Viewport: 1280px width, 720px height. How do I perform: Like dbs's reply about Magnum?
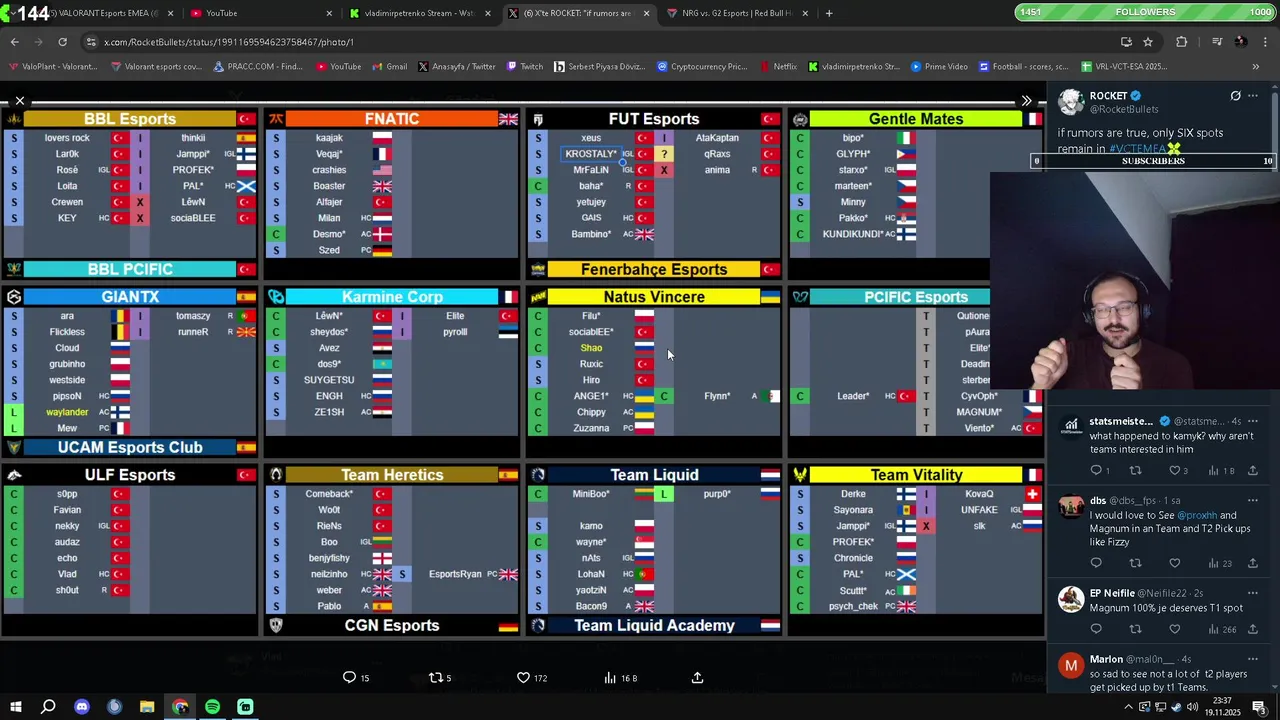coord(1175,563)
